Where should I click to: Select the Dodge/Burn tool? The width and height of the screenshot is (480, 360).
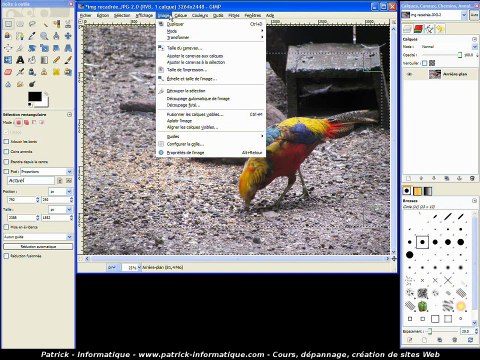pyautogui.click(x=32, y=84)
